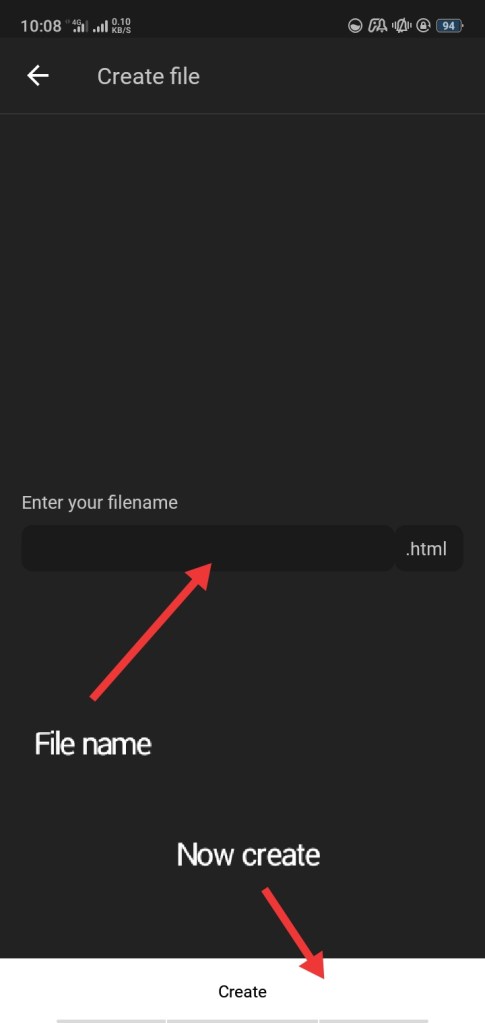Tap the File name annotation text
This screenshot has height=1023, width=485.
click(x=93, y=744)
